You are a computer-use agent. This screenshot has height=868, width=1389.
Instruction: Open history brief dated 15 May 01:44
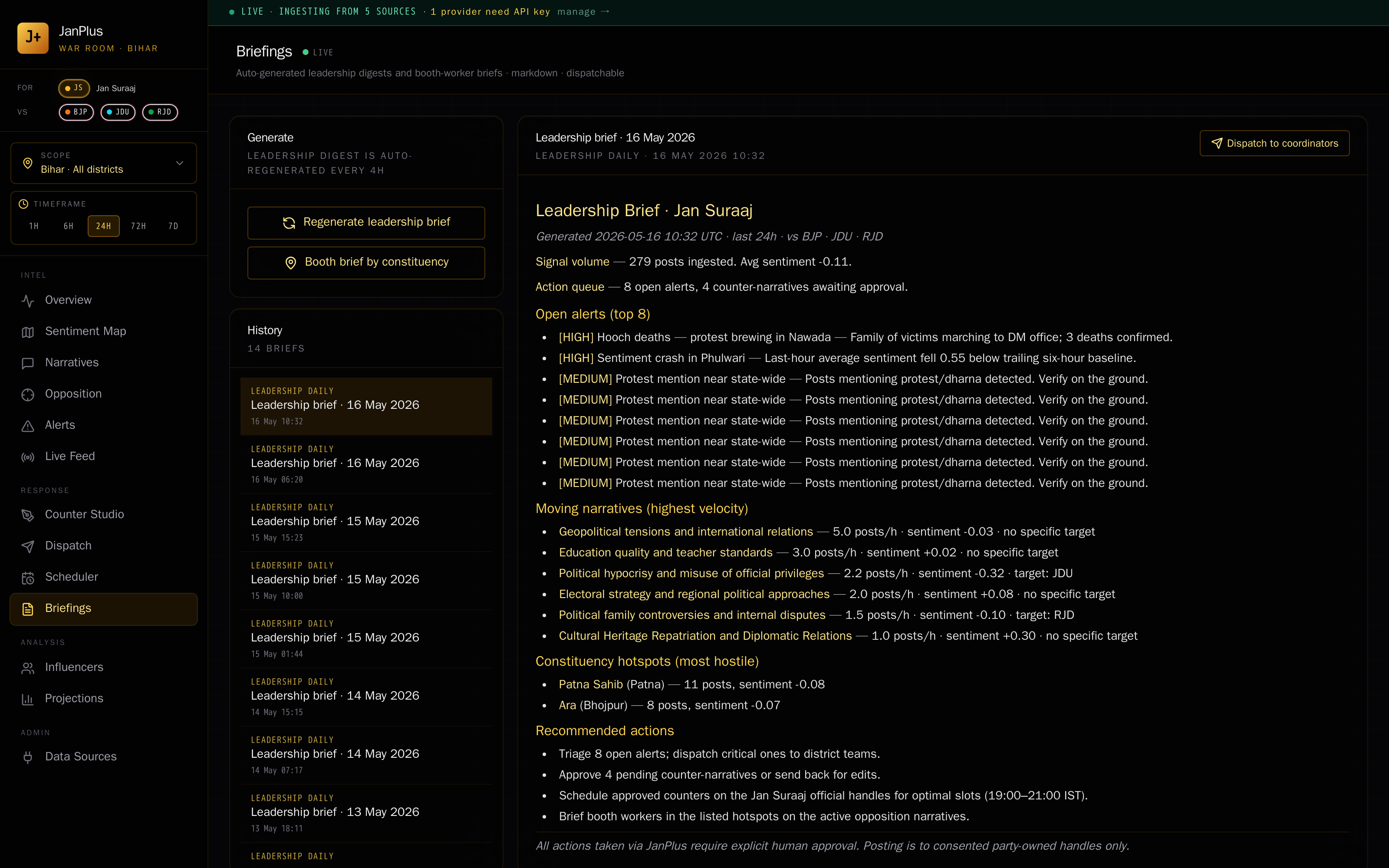[366, 639]
